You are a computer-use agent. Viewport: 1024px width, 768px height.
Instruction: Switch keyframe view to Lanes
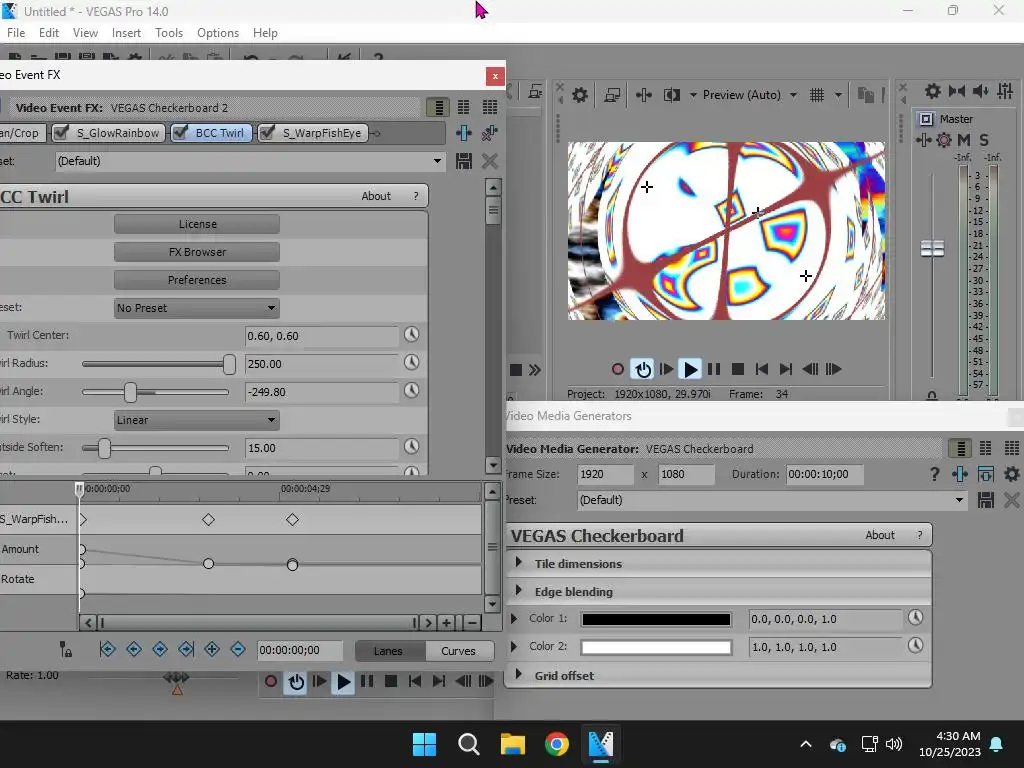(389, 651)
